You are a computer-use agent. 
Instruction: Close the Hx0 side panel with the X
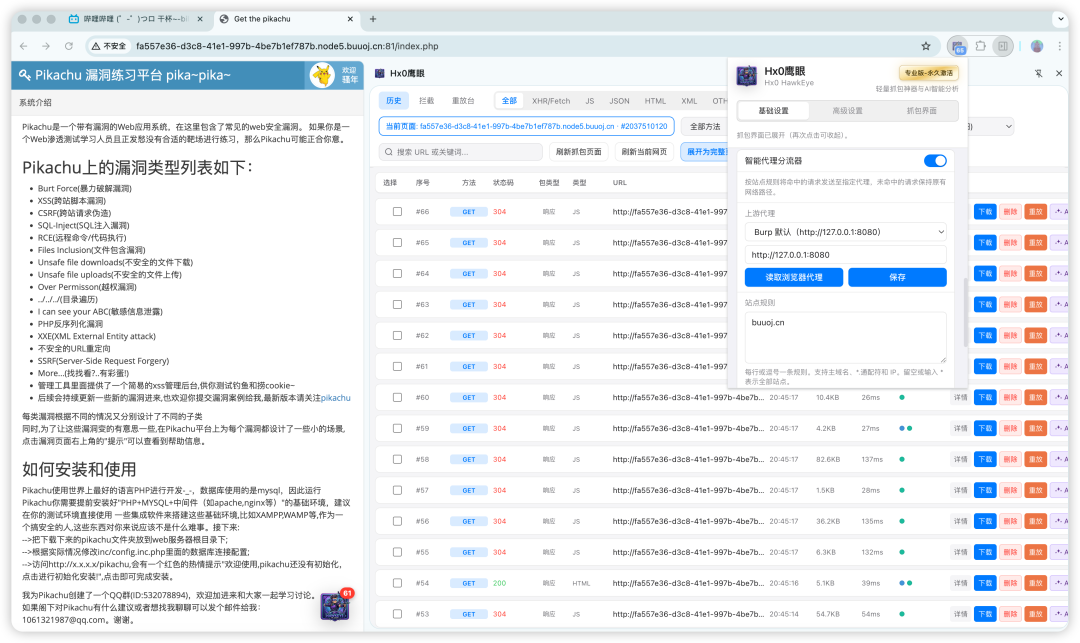point(1059,73)
